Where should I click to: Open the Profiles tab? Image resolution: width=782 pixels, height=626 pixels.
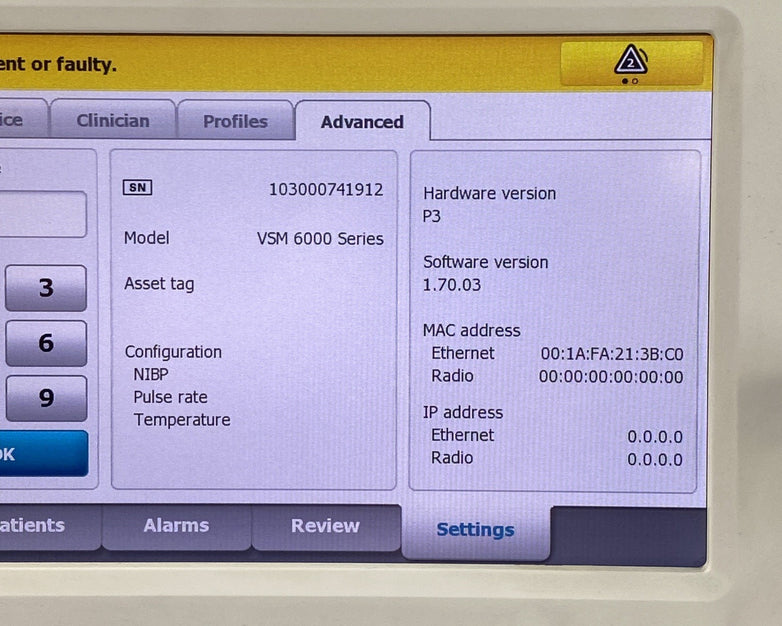[x=235, y=120]
